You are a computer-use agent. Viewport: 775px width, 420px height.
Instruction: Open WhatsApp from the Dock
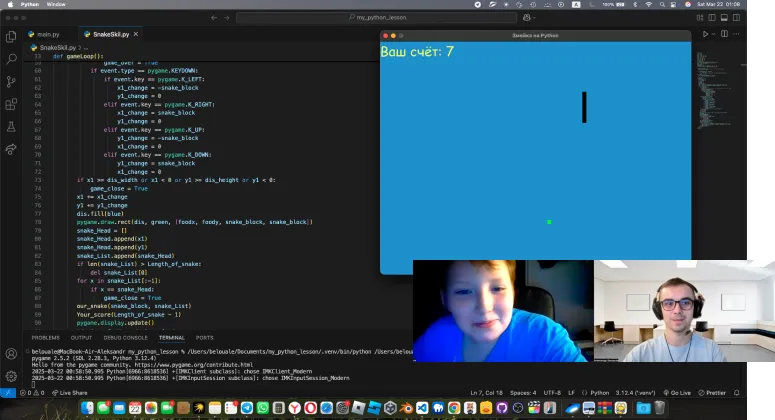pos(262,408)
